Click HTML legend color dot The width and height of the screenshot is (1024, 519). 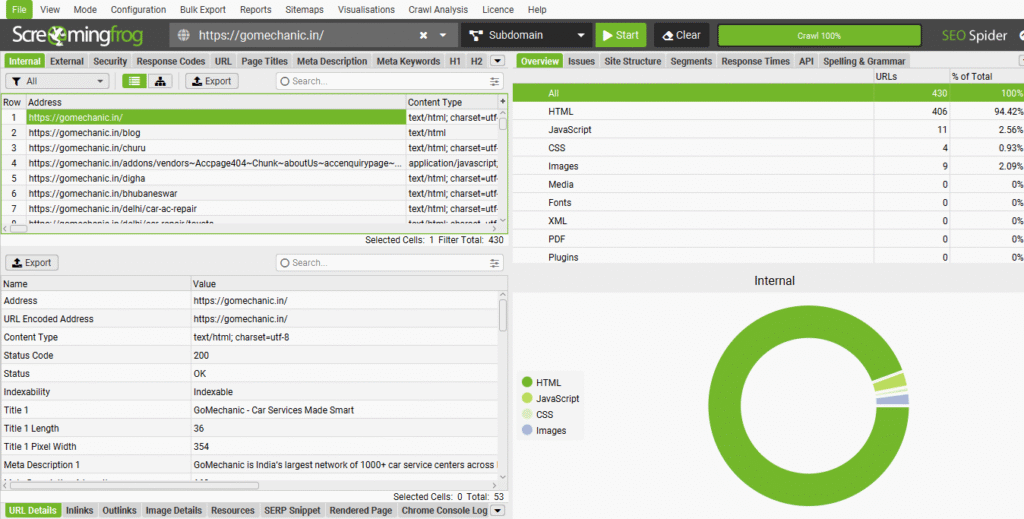point(527,382)
